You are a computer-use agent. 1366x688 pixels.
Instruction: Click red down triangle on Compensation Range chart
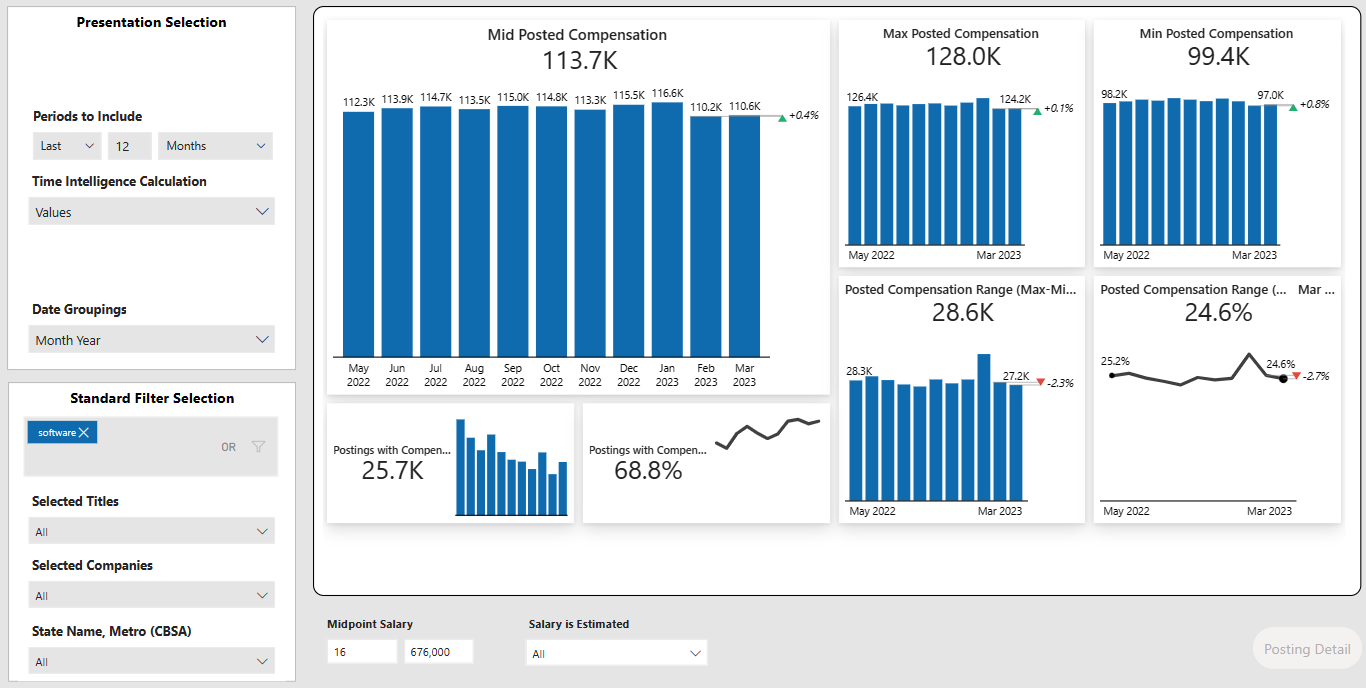tap(1040, 382)
